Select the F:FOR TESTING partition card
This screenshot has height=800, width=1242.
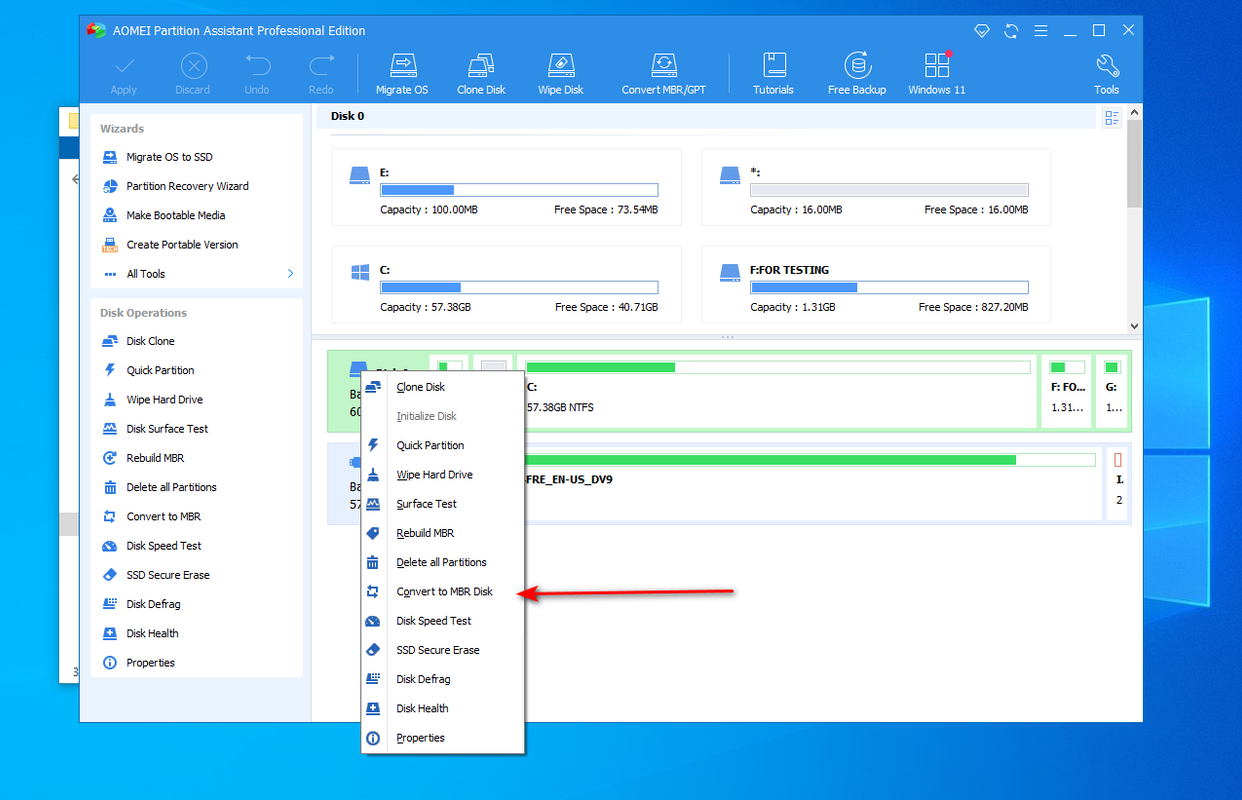(876, 284)
